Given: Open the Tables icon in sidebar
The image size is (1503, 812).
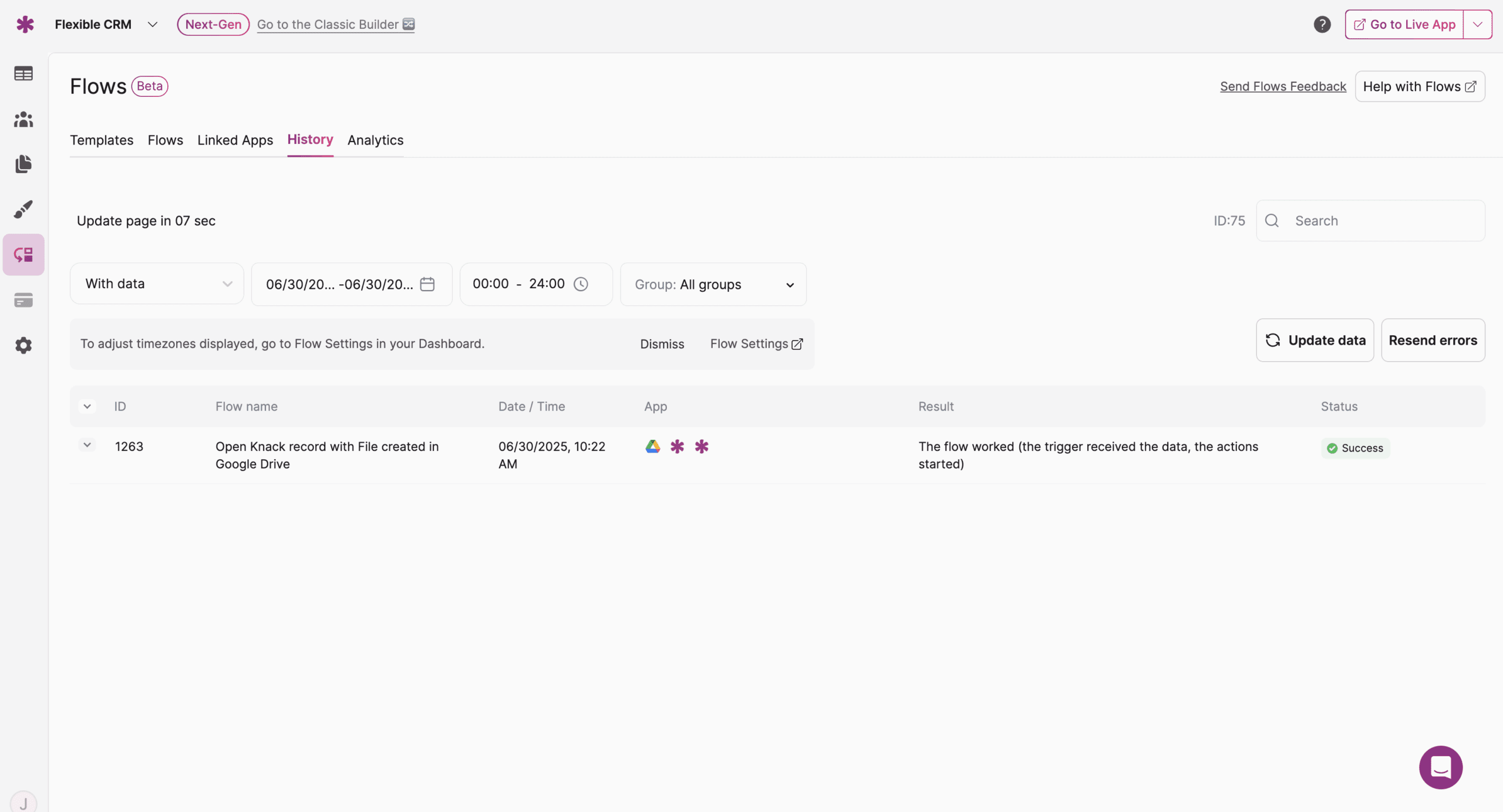Looking at the screenshot, I should [x=23, y=74].
